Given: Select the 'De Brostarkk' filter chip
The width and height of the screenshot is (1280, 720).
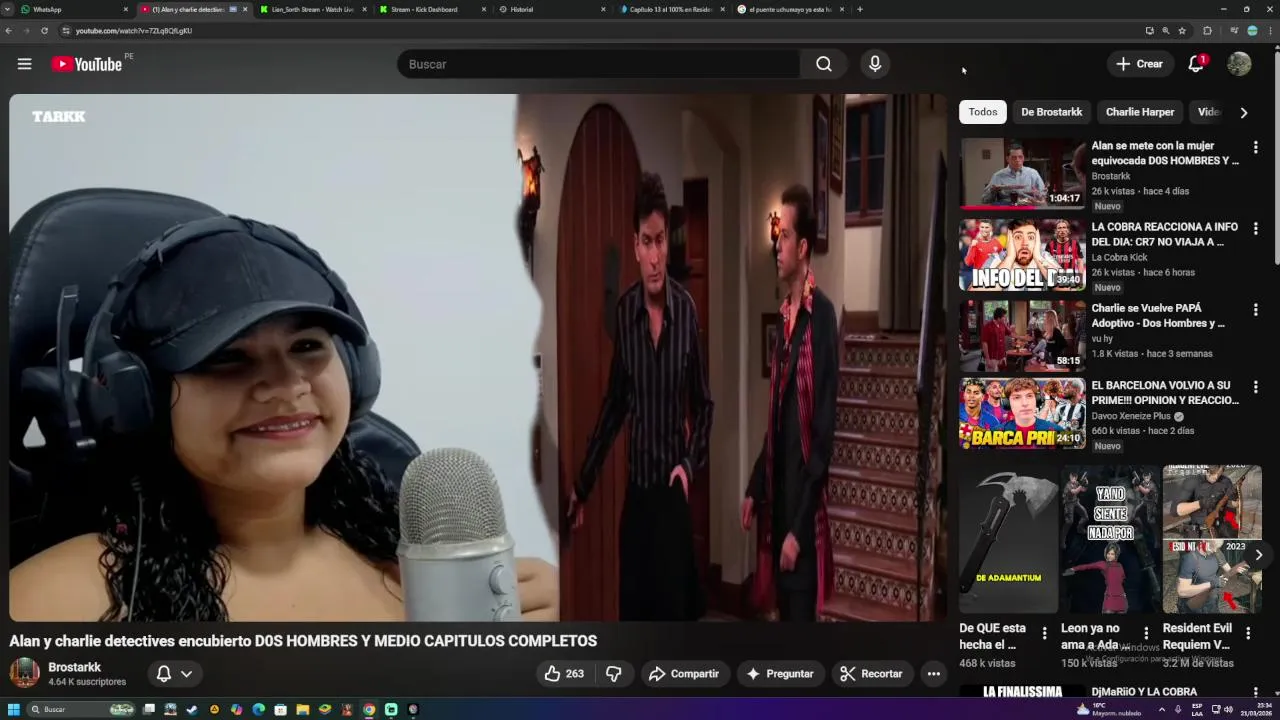Looking at the screenshot, I should tap(1051, 112).
